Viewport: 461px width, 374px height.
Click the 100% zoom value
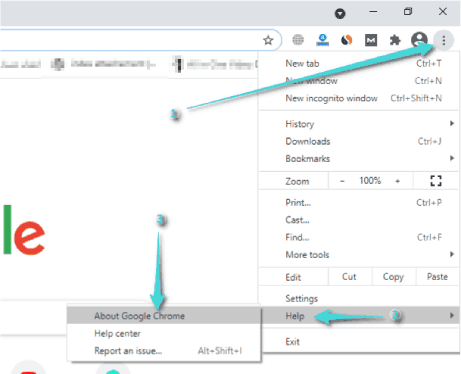coord(370,181)
